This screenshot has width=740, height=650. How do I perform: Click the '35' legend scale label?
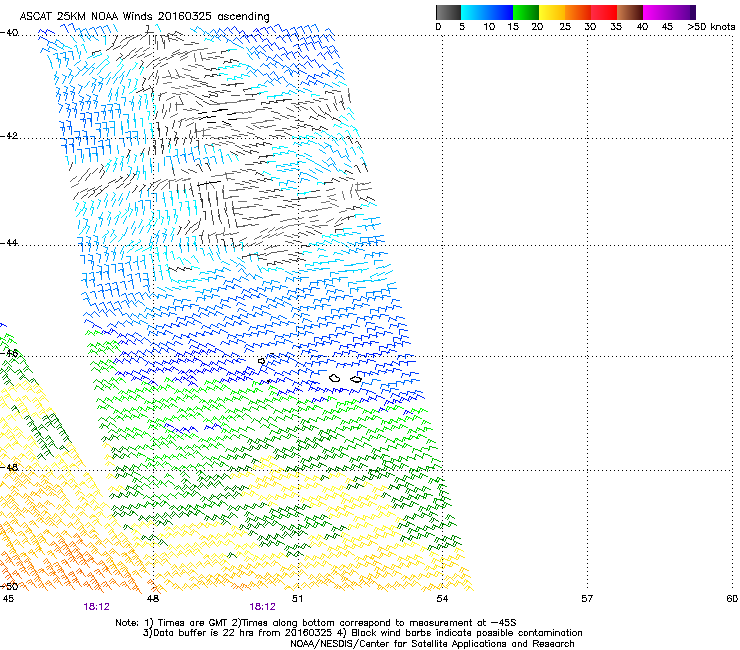(616, 27)
